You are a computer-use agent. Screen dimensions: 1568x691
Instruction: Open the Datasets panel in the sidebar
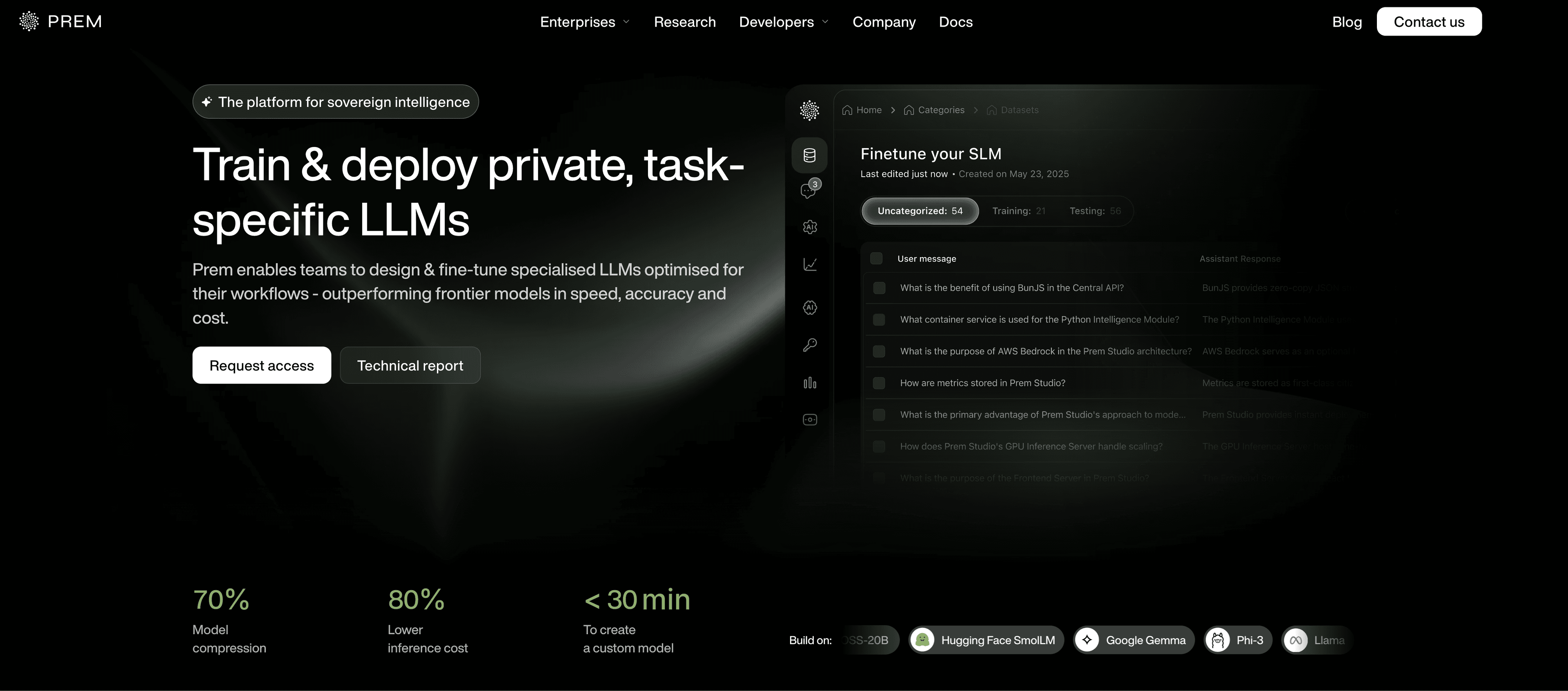click(x=810, y=155)
